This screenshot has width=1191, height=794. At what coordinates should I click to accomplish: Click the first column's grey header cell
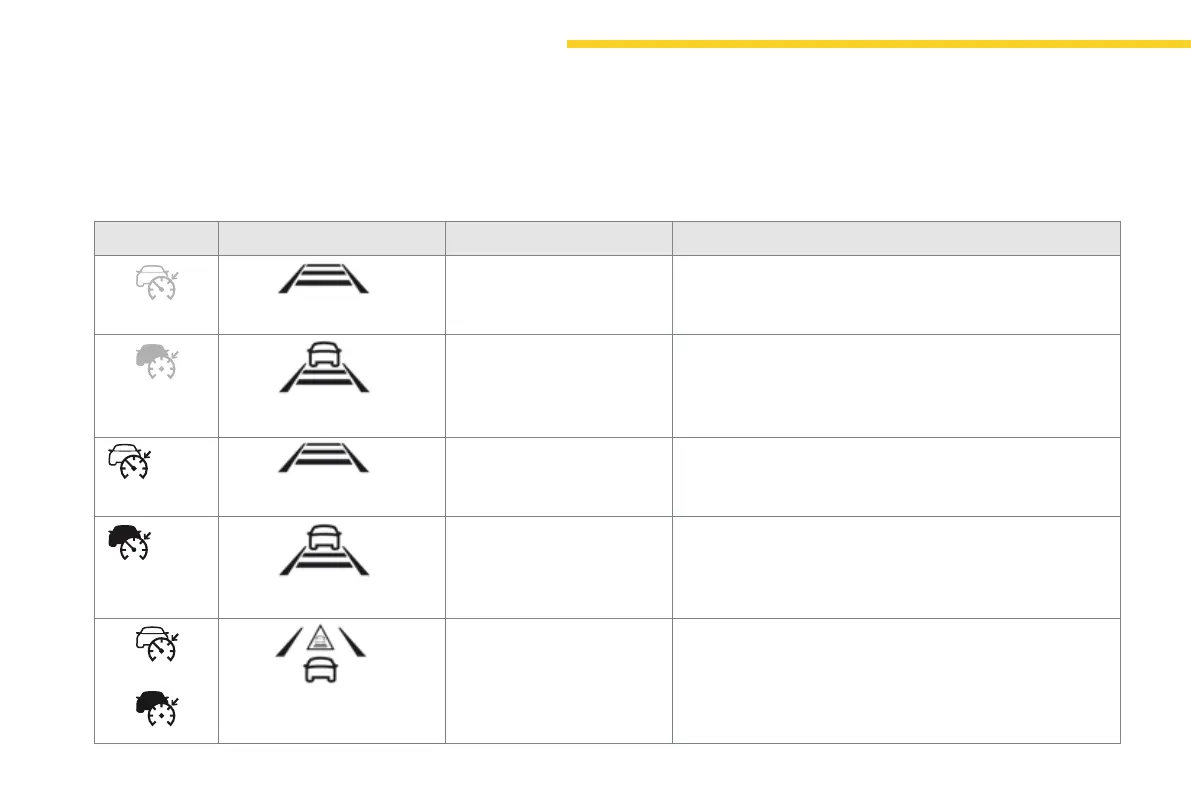click(156, 238)
